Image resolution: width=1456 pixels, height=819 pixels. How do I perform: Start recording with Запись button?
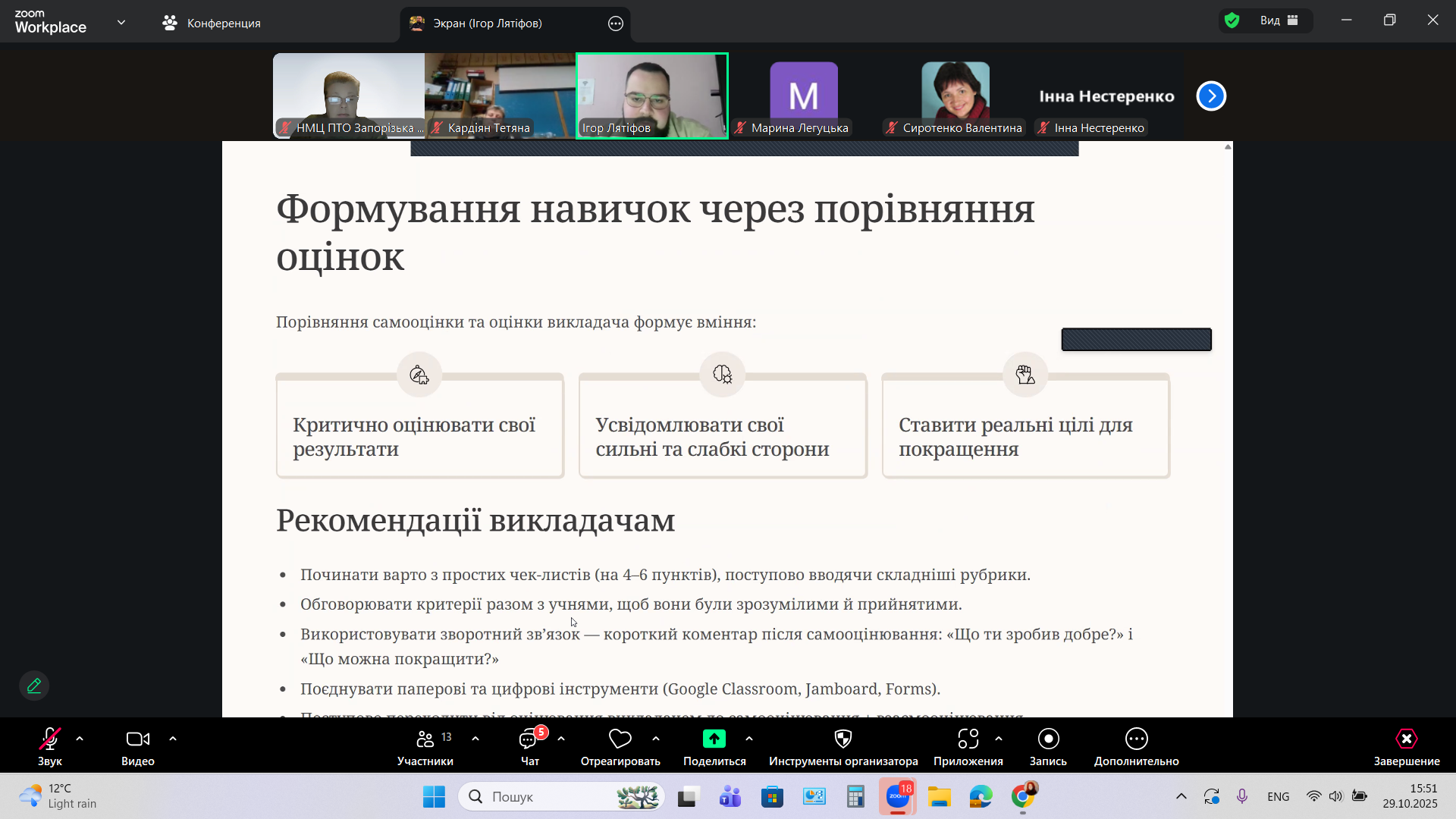pyautogui.click(x=1048, y=739)
